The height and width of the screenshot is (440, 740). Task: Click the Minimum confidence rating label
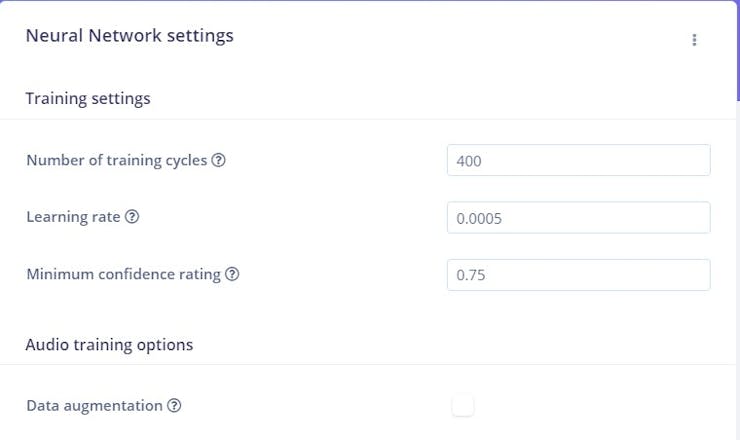[123, 274]
